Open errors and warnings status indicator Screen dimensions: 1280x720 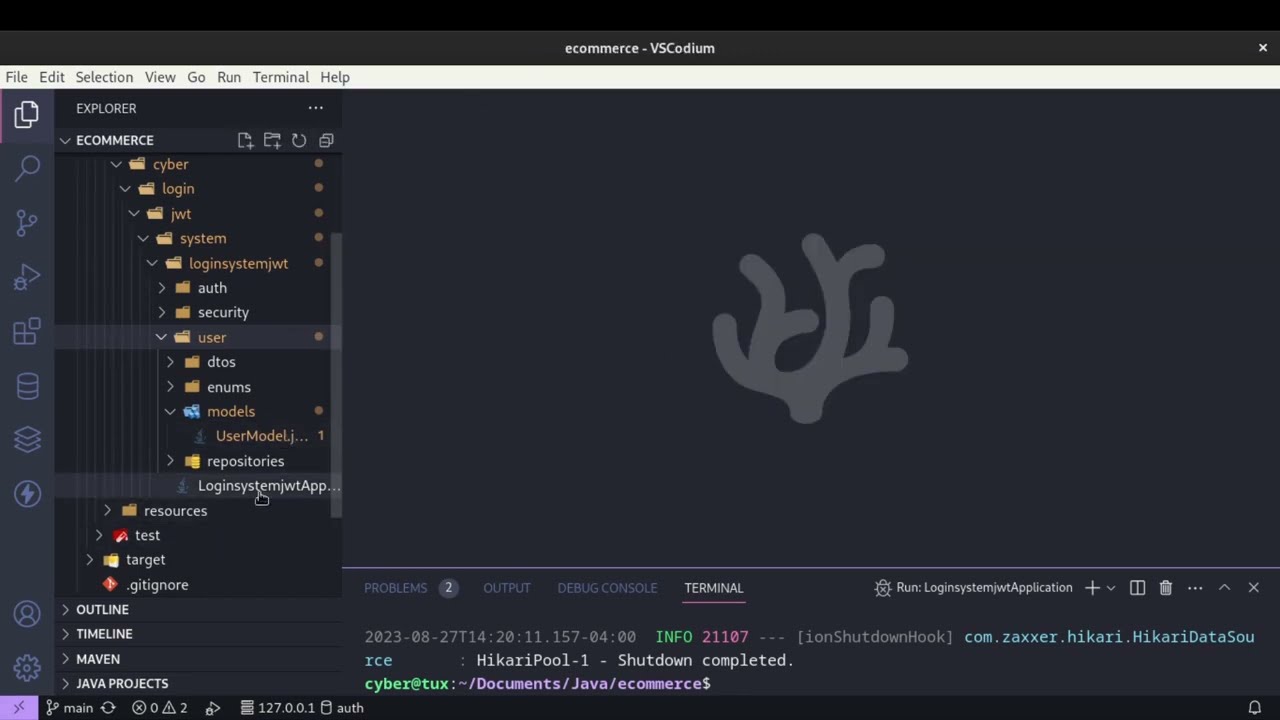pos(160,708)
